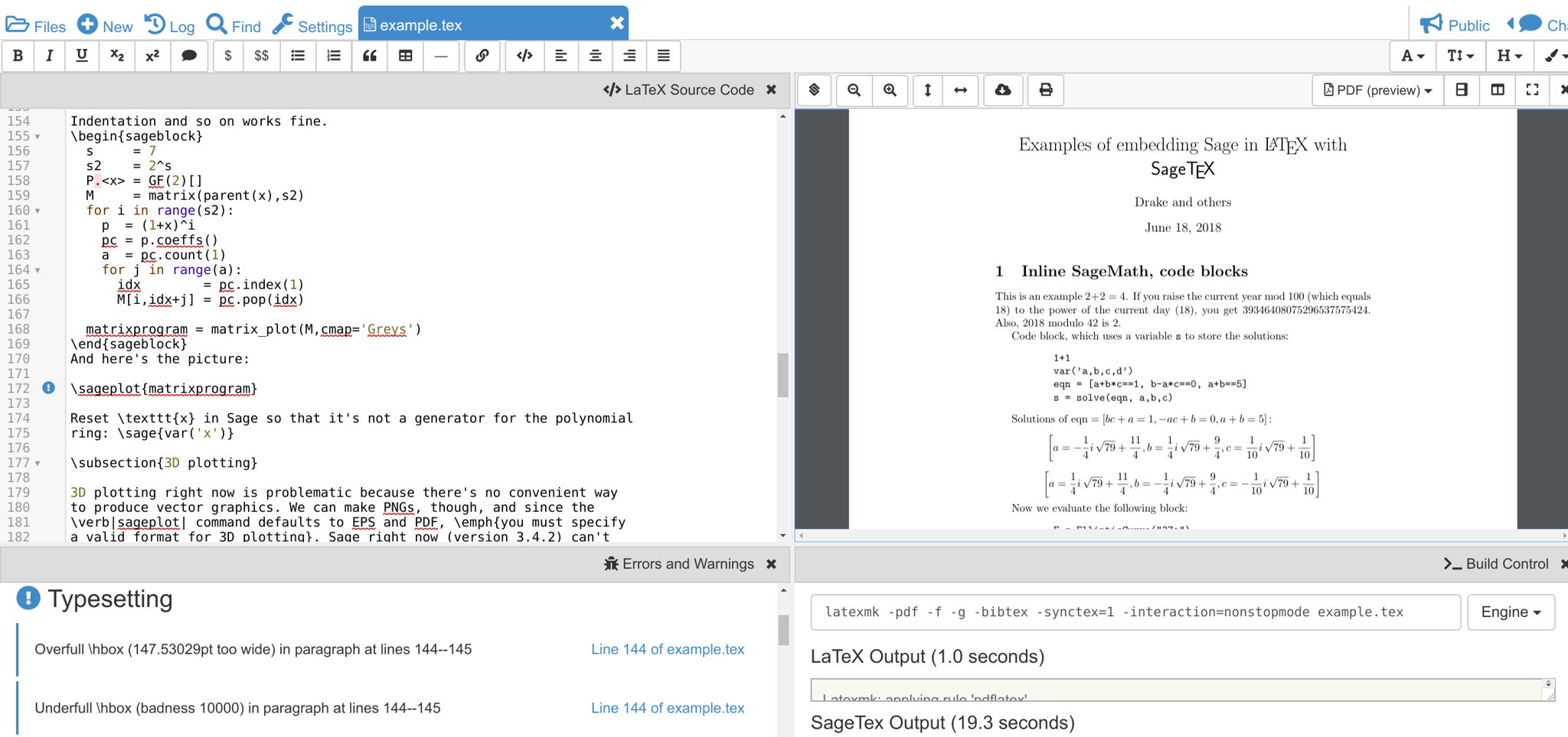Insert superscript formatting
Screen dimensions: 1568x737
tap(152, 56)
